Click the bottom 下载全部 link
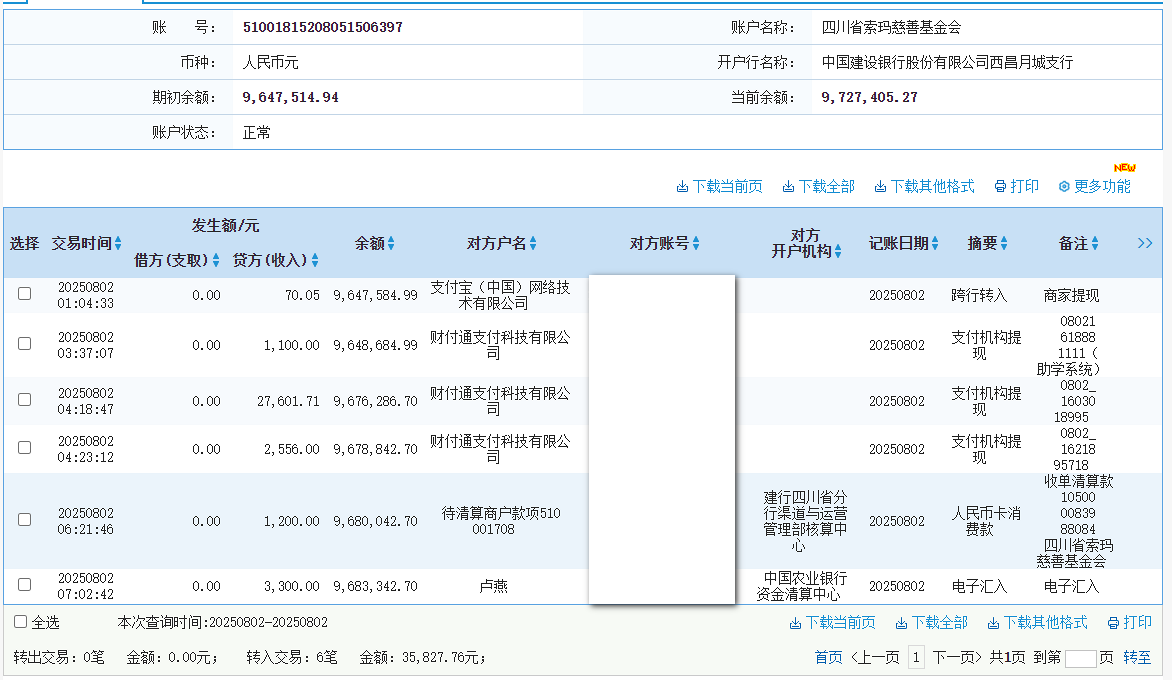Viewport: 1172px width, 680px height. coord(931,622)
